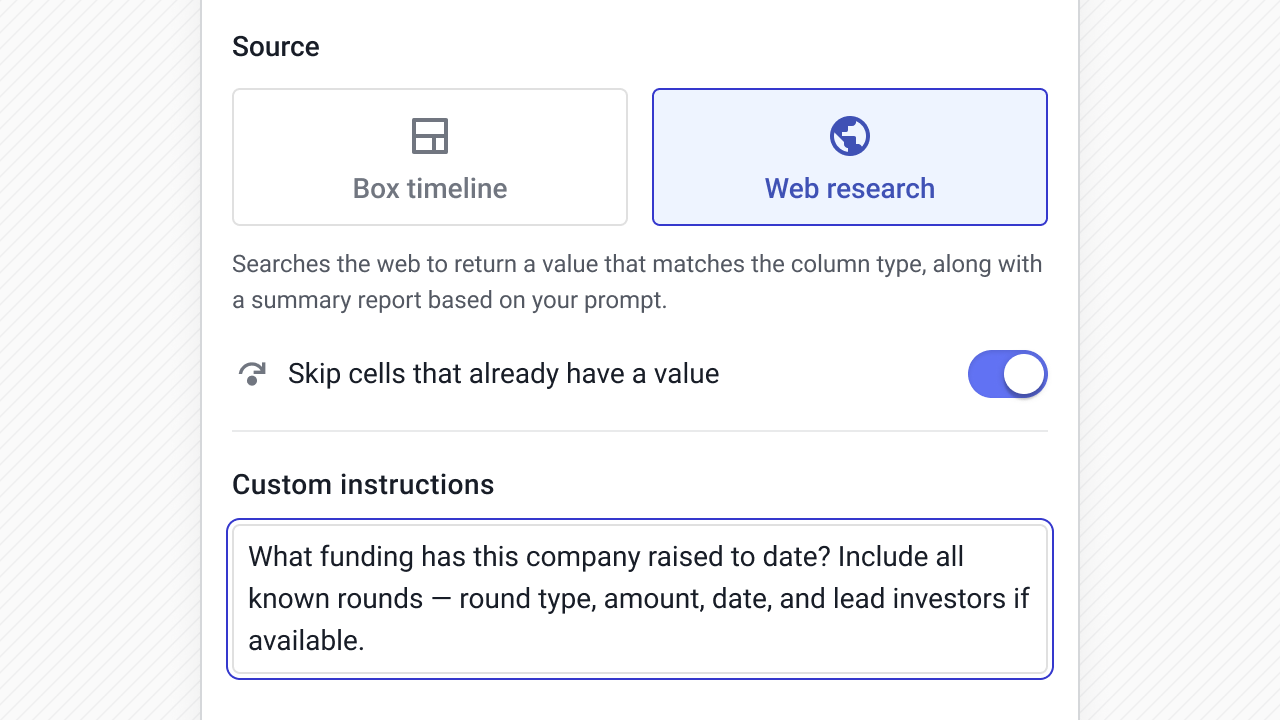Image resolution: width=1280 pixels, height=720 pixels.
Task: Click inside the Custom instructions text box
Action: [640, 598]
